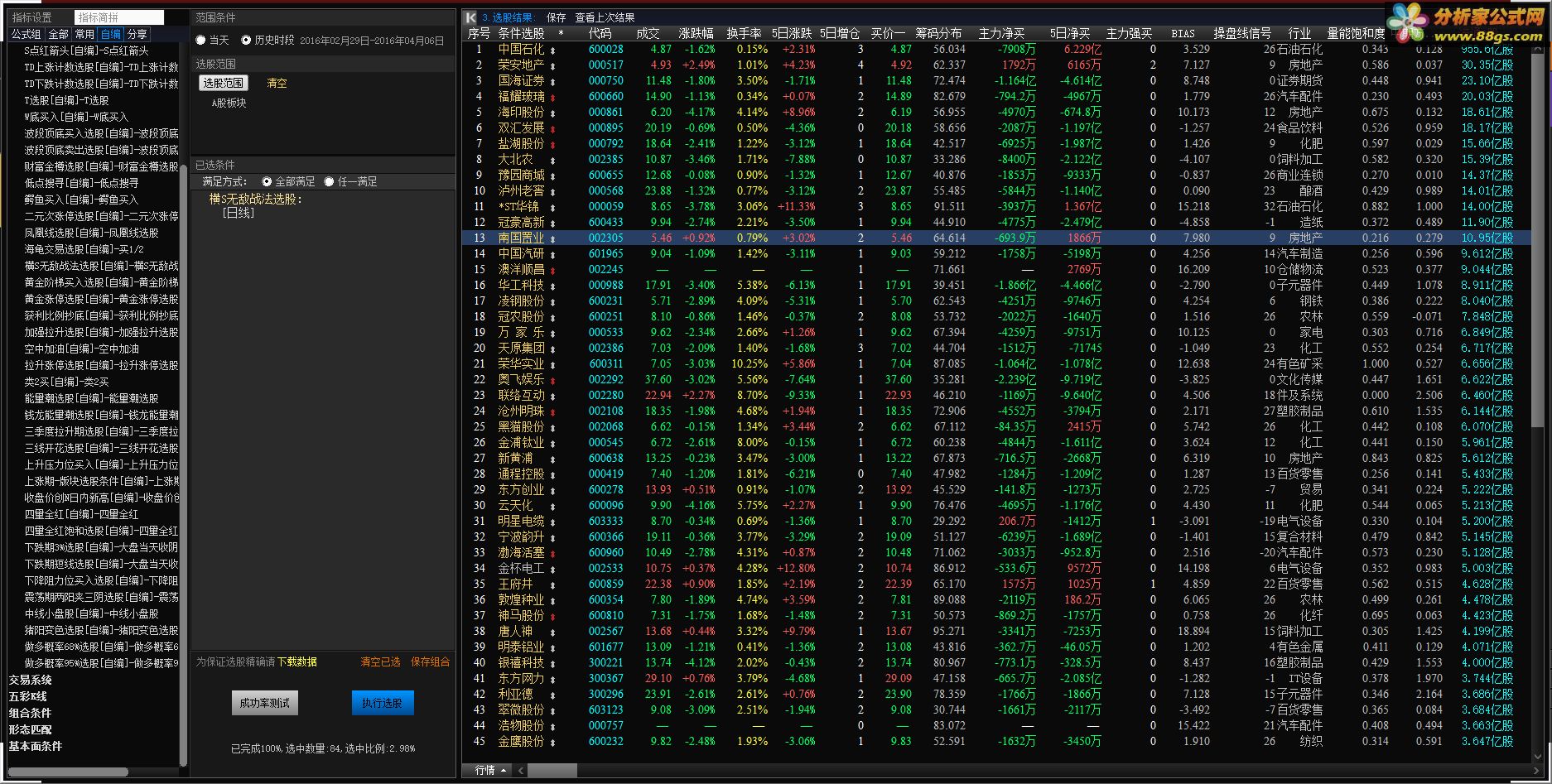
Task: Select 中线小盘股[自编] formula
Action: (x=91, y=613)
